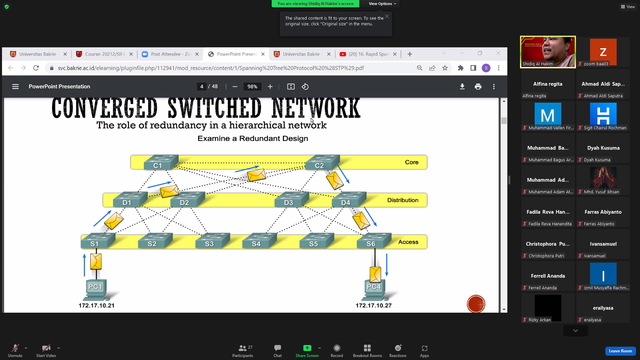Select Shidiq Al Hakim's video thumbnail
Screen dimensions: 640x360
coord(548,52)
